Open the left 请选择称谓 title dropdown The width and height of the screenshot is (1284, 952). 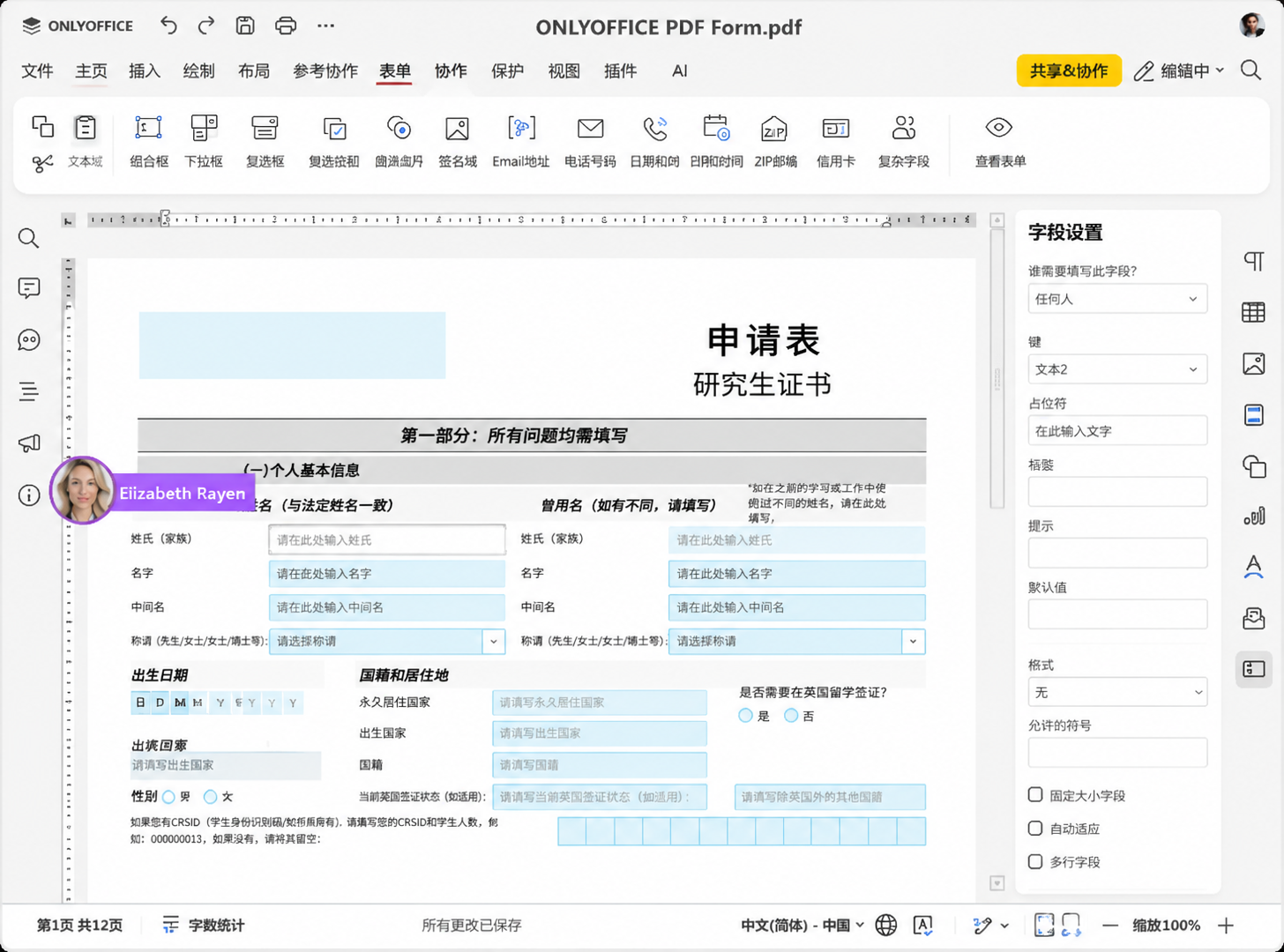(x=494, y=642)
